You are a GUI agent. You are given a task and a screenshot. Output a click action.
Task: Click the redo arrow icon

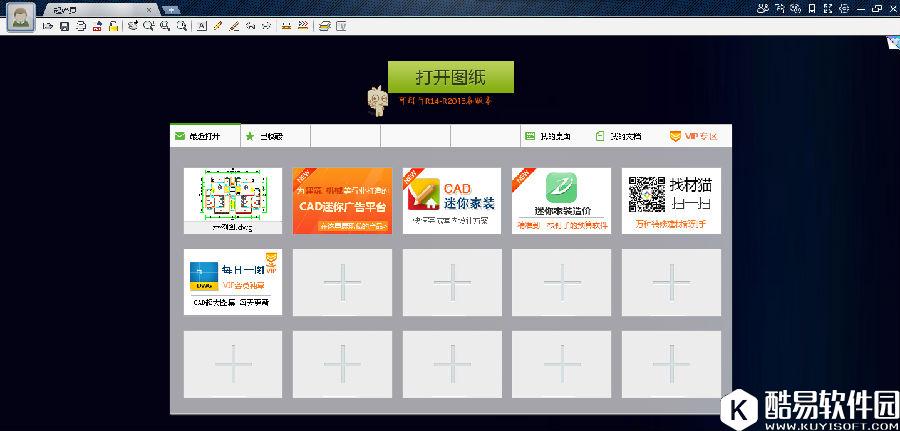pos(266,26)
